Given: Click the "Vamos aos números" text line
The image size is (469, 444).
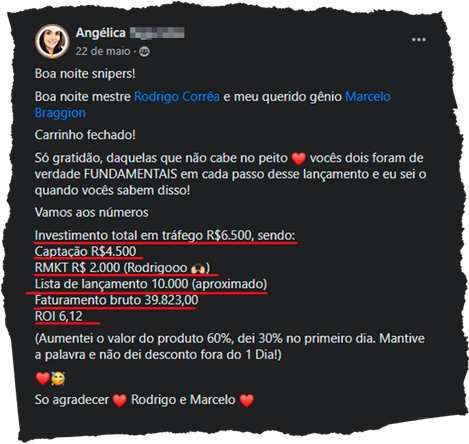Looking at the screenshot, I should click(x=91, y=212).
